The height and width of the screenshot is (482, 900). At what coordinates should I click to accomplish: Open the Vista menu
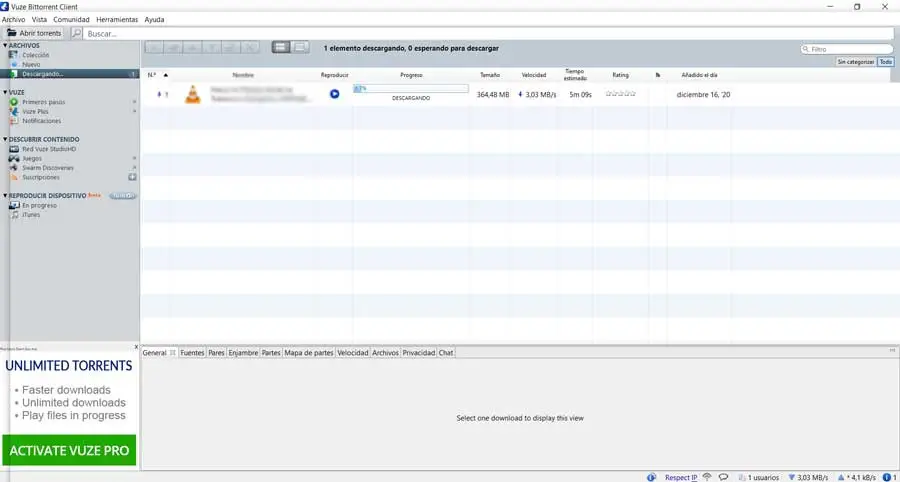pyautogui.click(x=39, y=20)
